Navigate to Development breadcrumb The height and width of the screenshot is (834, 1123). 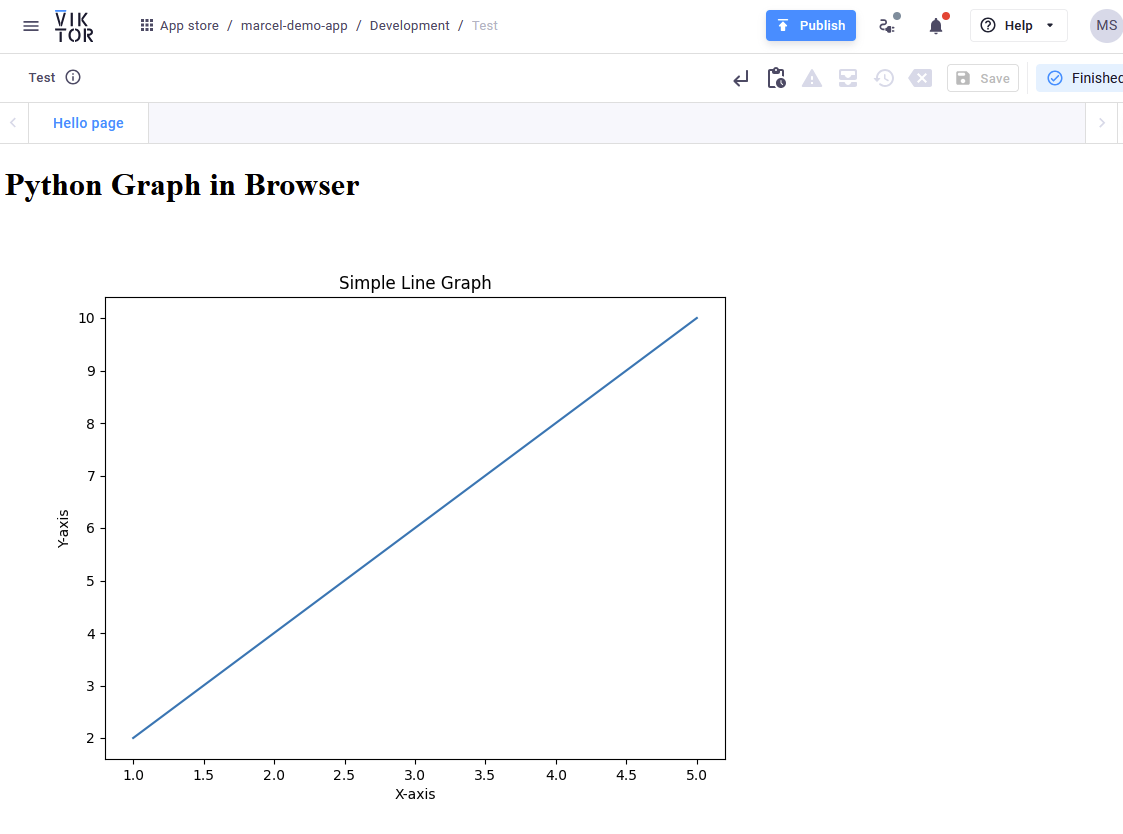[x=409, y=26]
